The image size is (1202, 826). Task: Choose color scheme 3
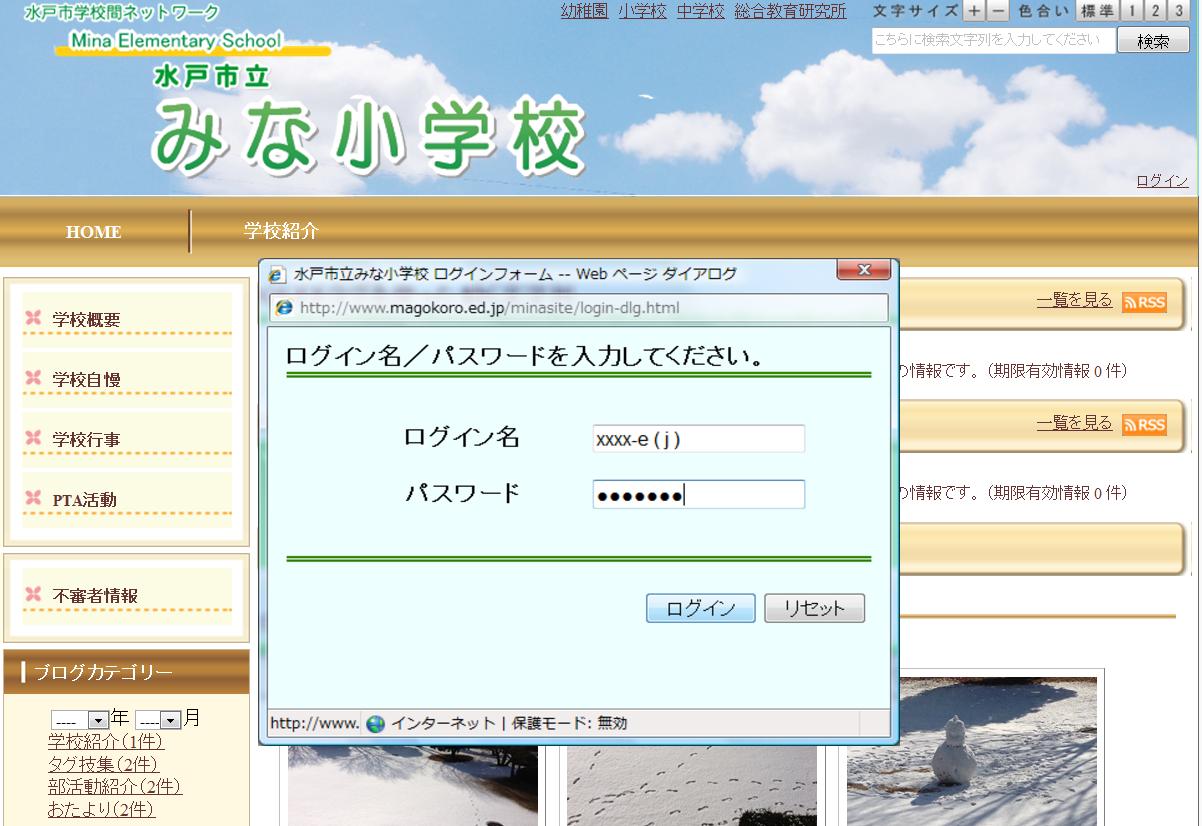[1180, 11]
